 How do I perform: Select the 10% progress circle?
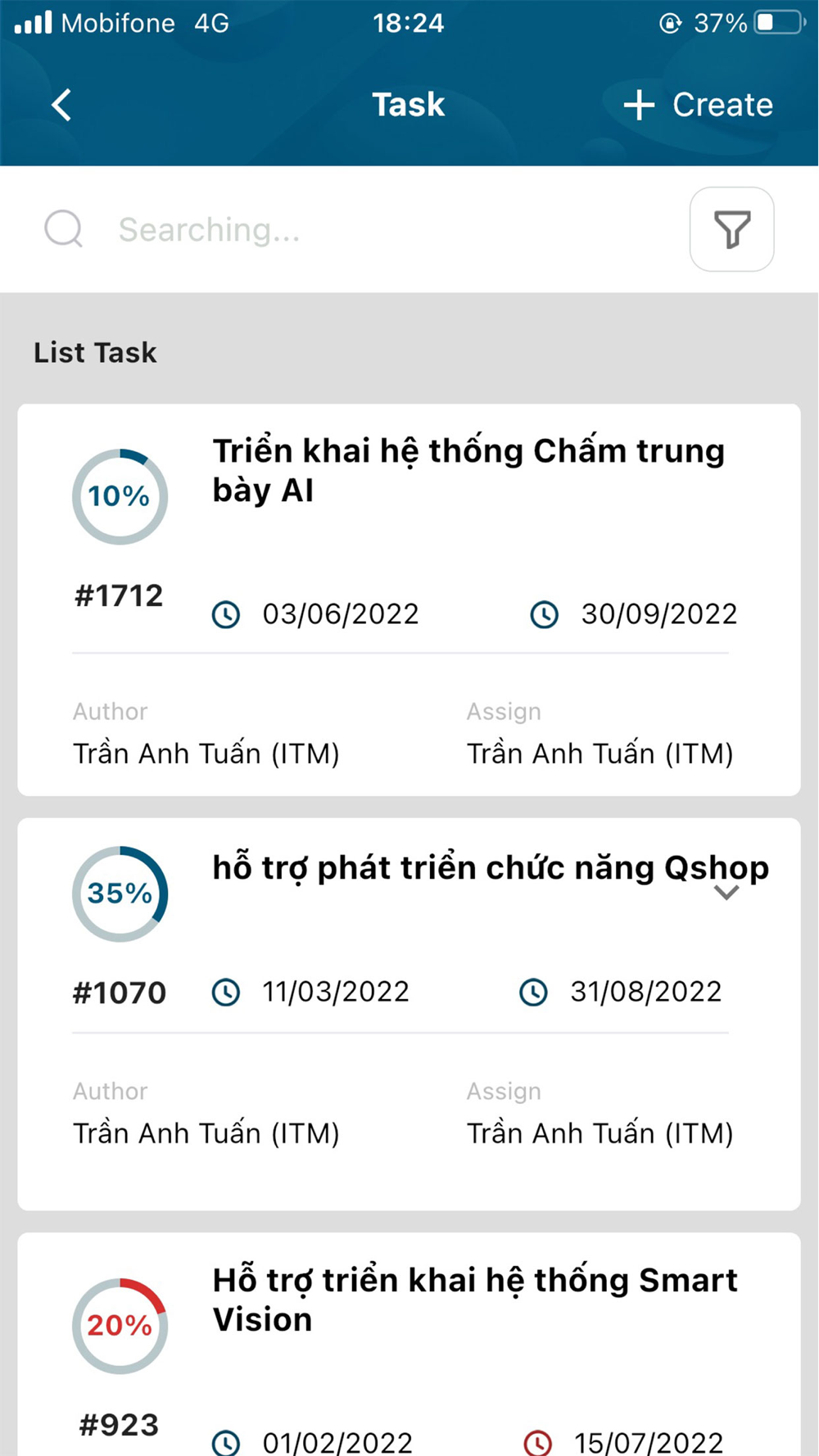point(120,496)
